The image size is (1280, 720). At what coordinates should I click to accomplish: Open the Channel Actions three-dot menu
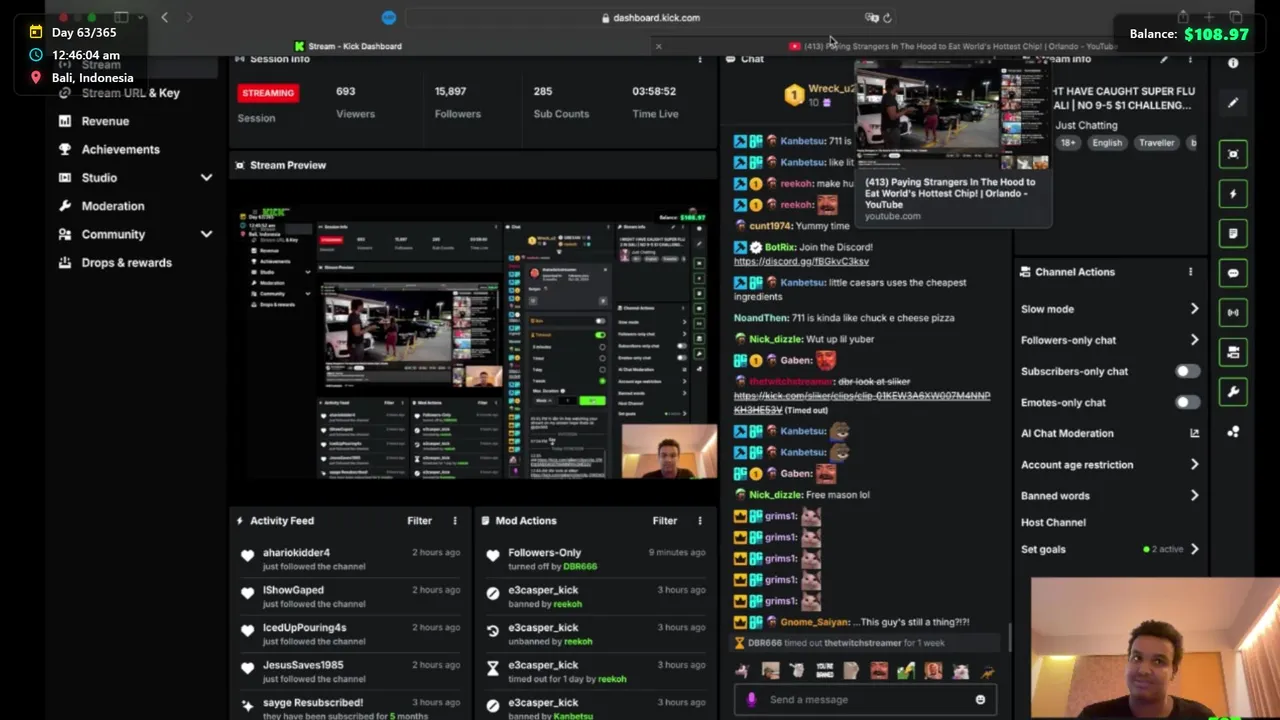(x=1190, y=272)
